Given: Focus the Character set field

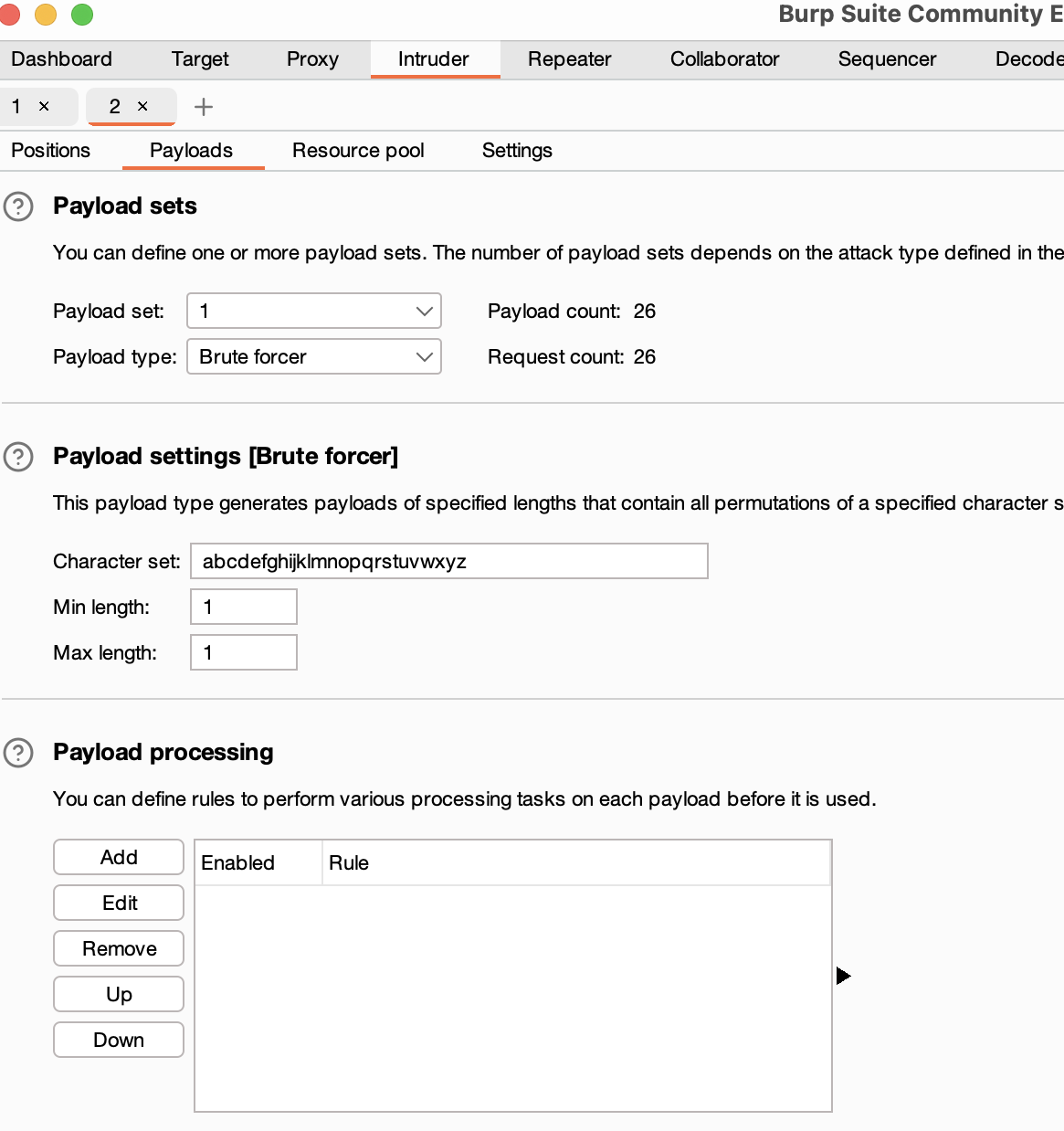Looking at the screenshot, I should point(449,561).
